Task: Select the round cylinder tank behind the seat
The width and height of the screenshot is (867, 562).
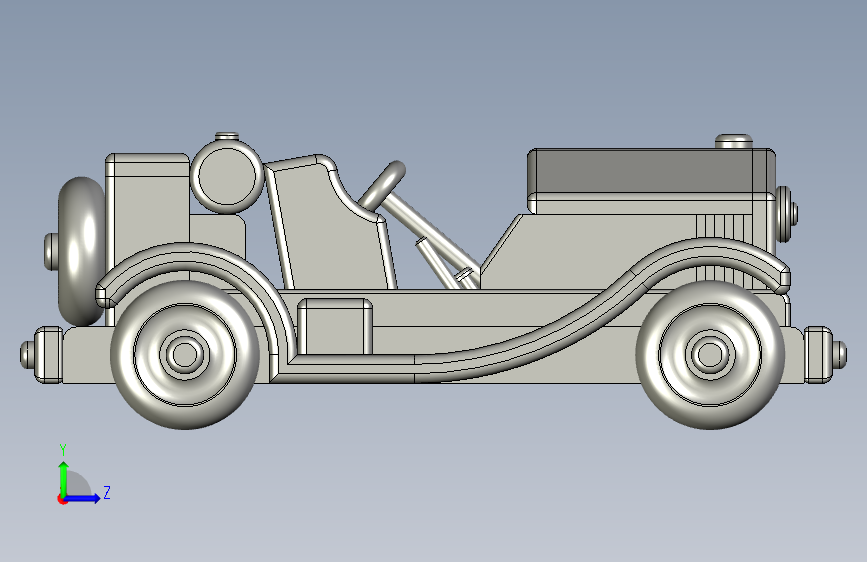Action: 227,176
